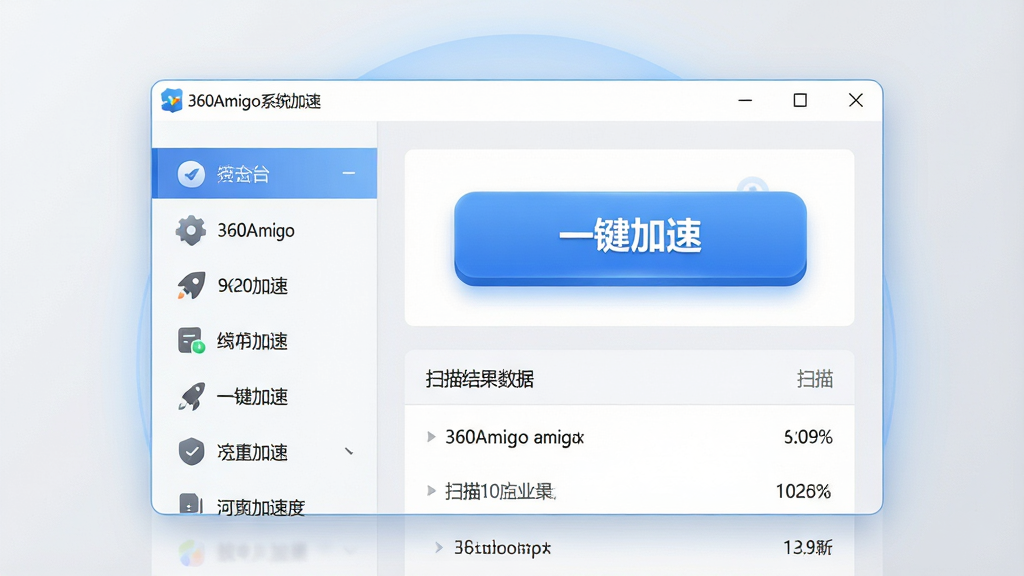Select the shield 加速 sidebar entry
Image resolution: width=1024 pixels, height=576 pixels.
(264, 452)
